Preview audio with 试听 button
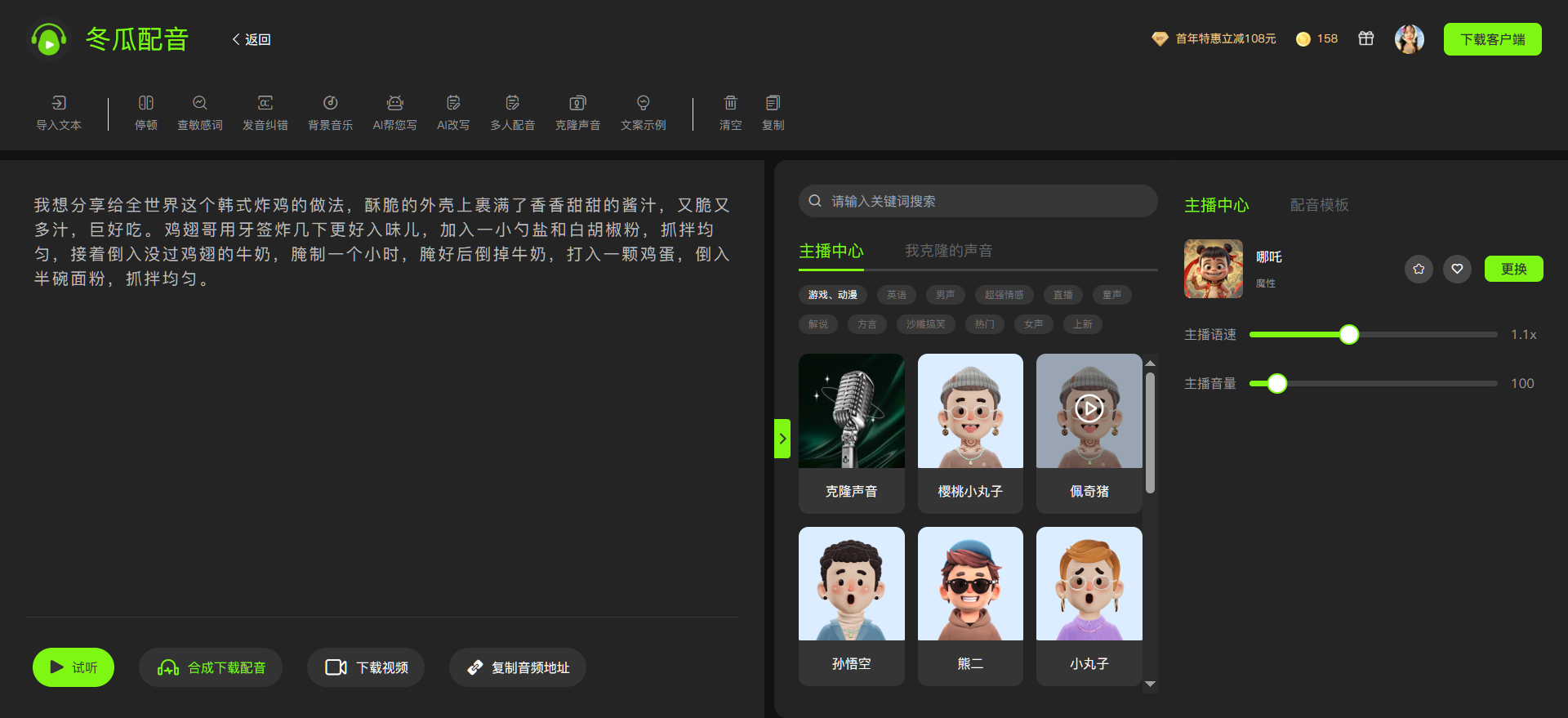 (x=73, y=667)
